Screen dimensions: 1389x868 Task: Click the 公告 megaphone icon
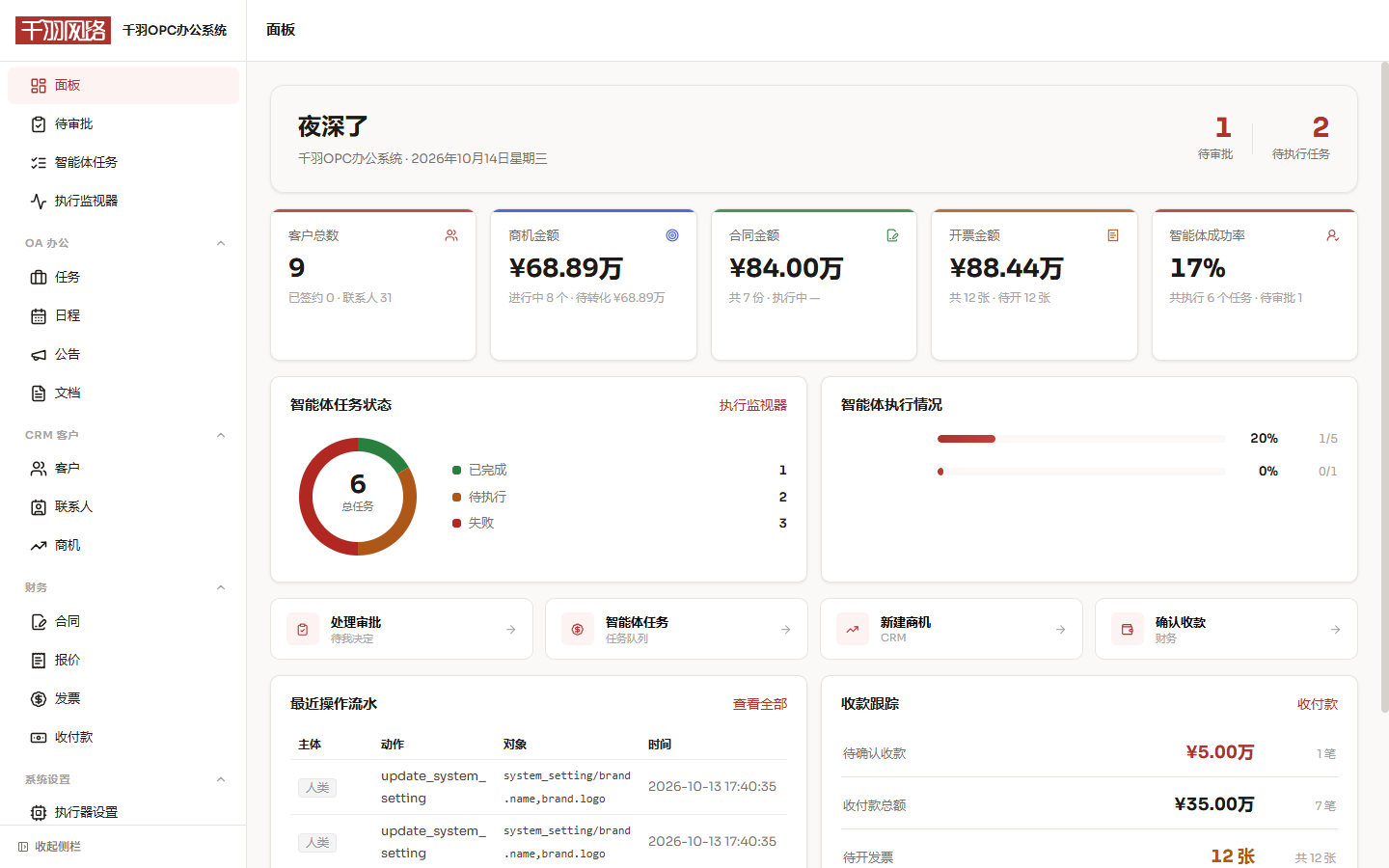click(x=39, y=354)
